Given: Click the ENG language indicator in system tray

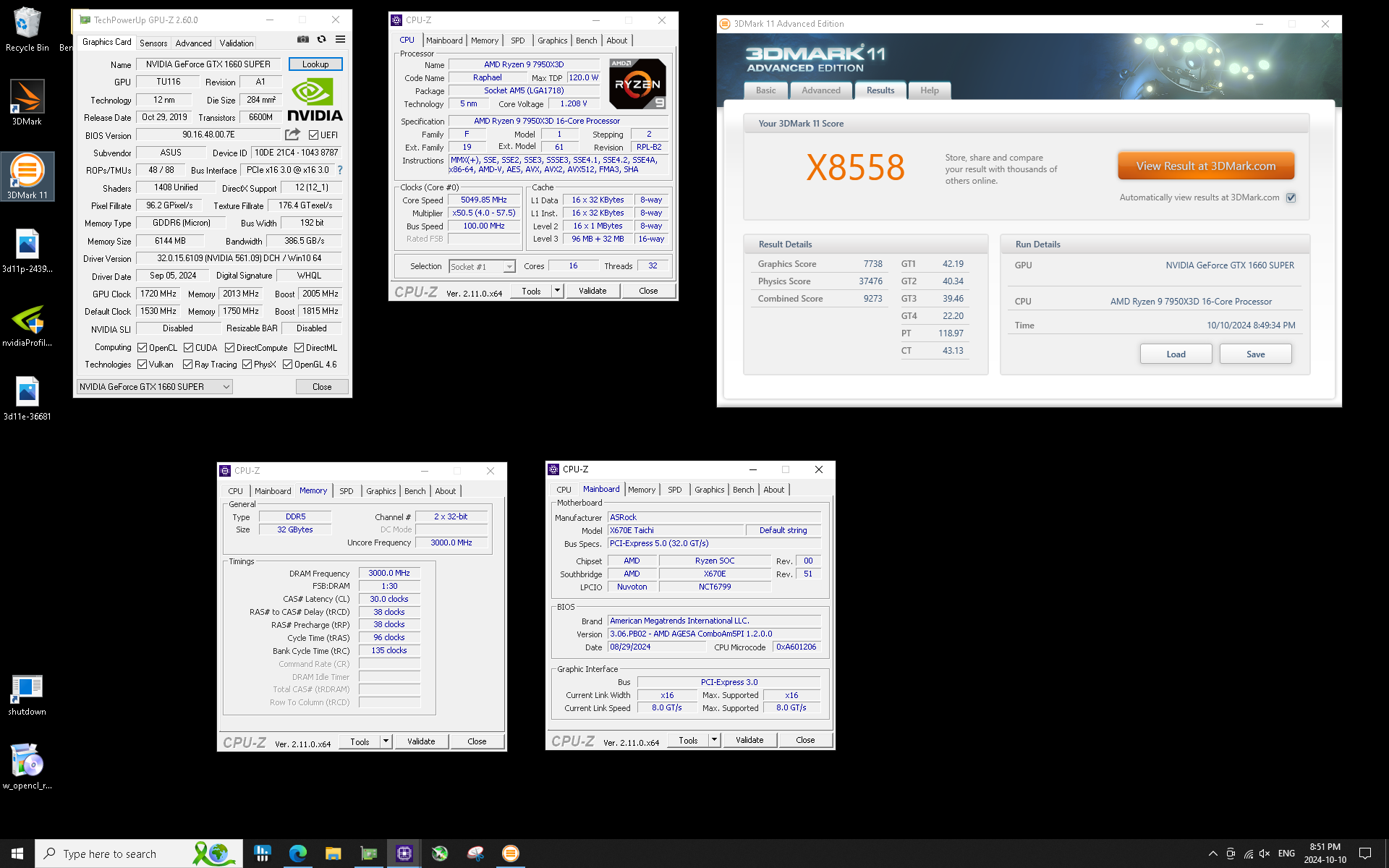Looking at the screenshot, I should click(1286, 854).
